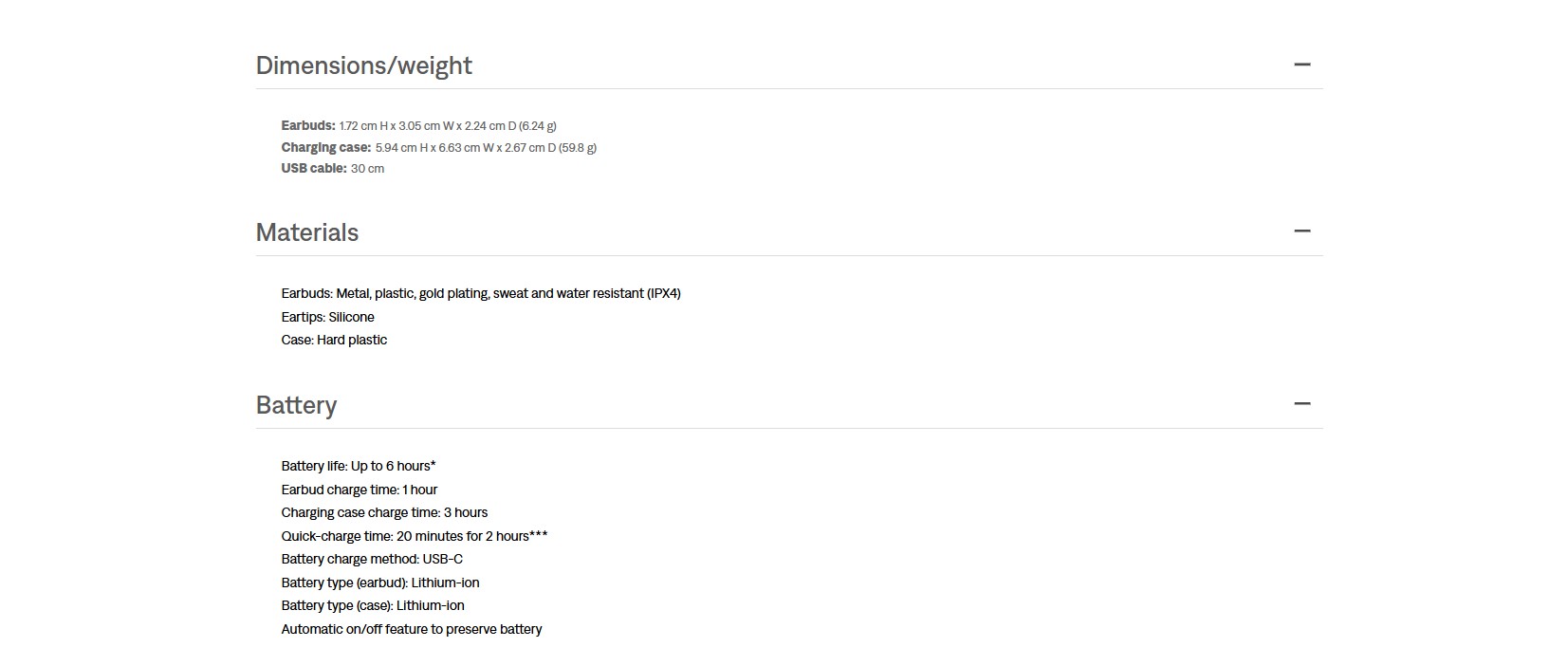Click the Battery charge method: USB-C line
Viewport: 1568px width, 666px height.
[372, 559]
